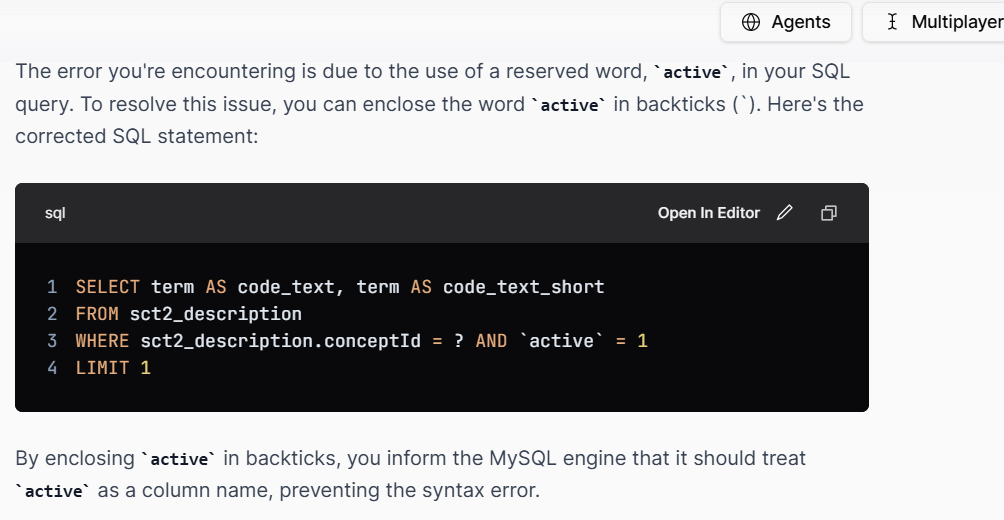This screenshot has width=1004, height=520.
Task: Copy the SQL code with the copy icon
Action: pyautogui.click(x=829, y=213)
